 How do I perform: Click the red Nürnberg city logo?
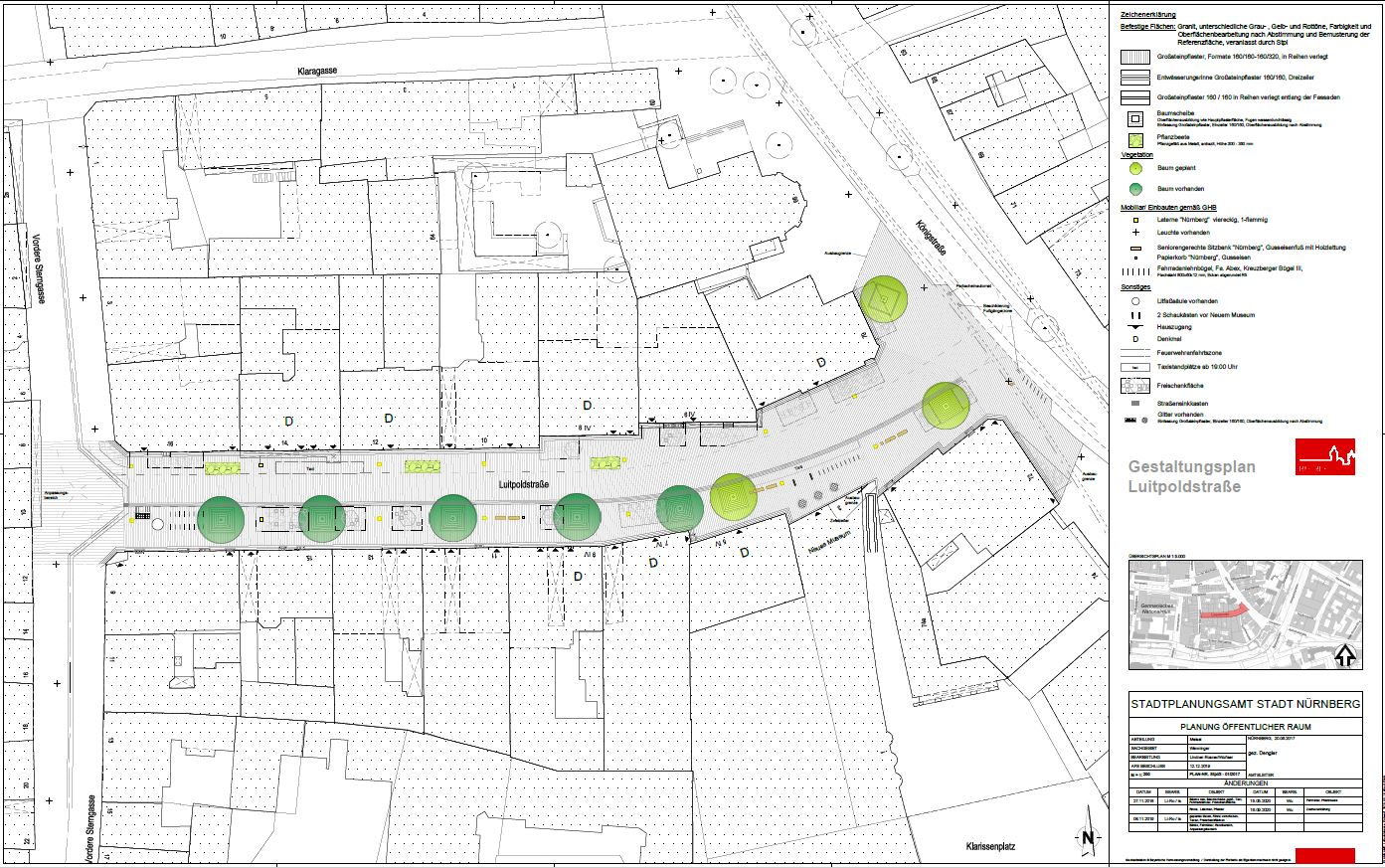pyautogui.click(x=1324, y=454)
